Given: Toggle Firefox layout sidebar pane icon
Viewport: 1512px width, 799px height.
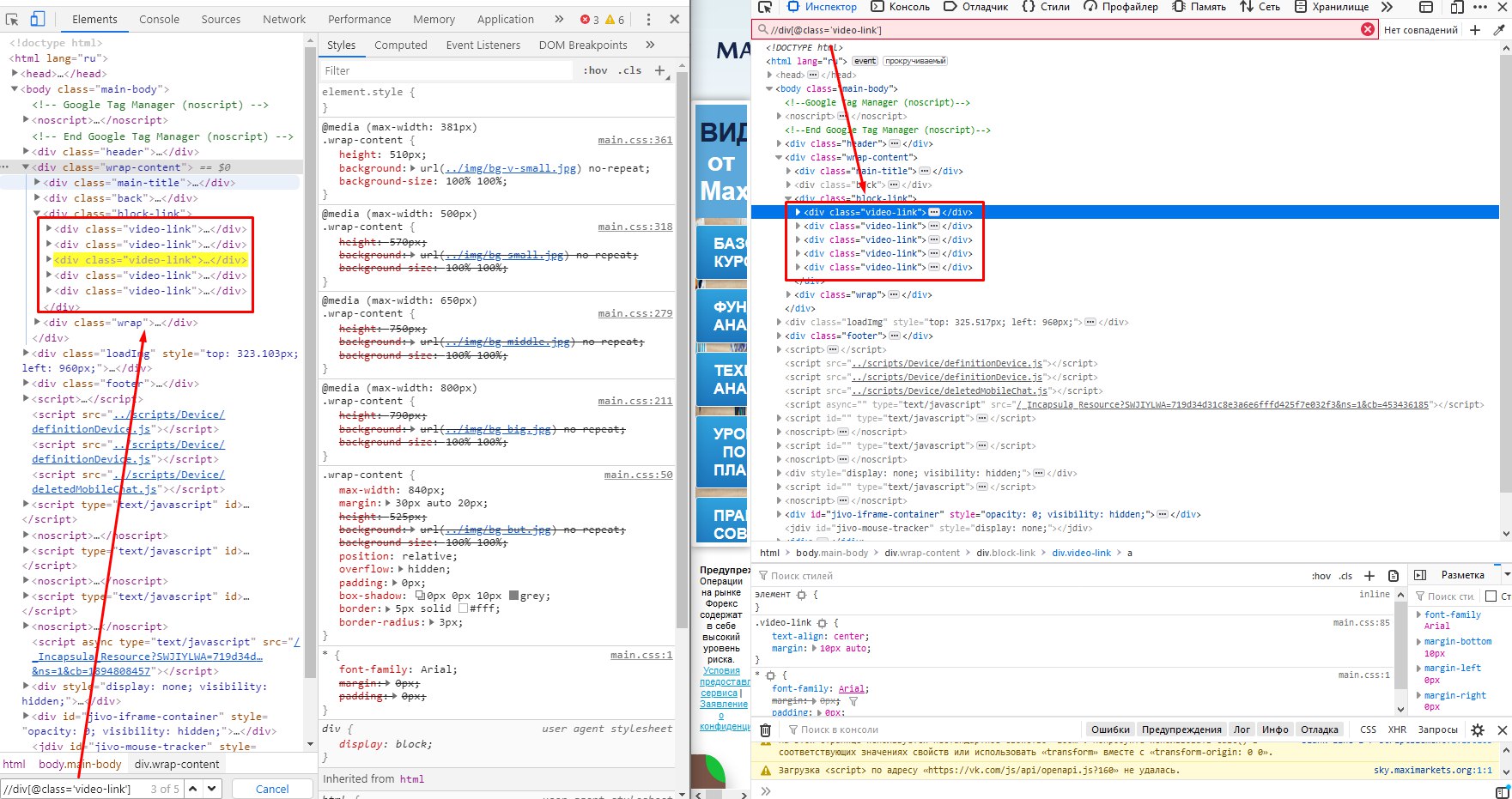Looking at the screenshot, I should coord(1420,575).
